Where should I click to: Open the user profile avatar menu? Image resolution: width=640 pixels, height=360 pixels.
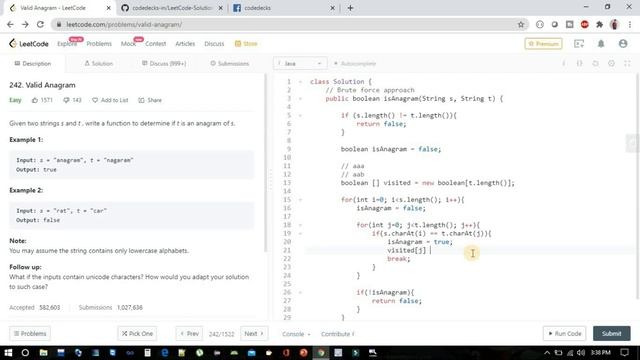[623, 44]
